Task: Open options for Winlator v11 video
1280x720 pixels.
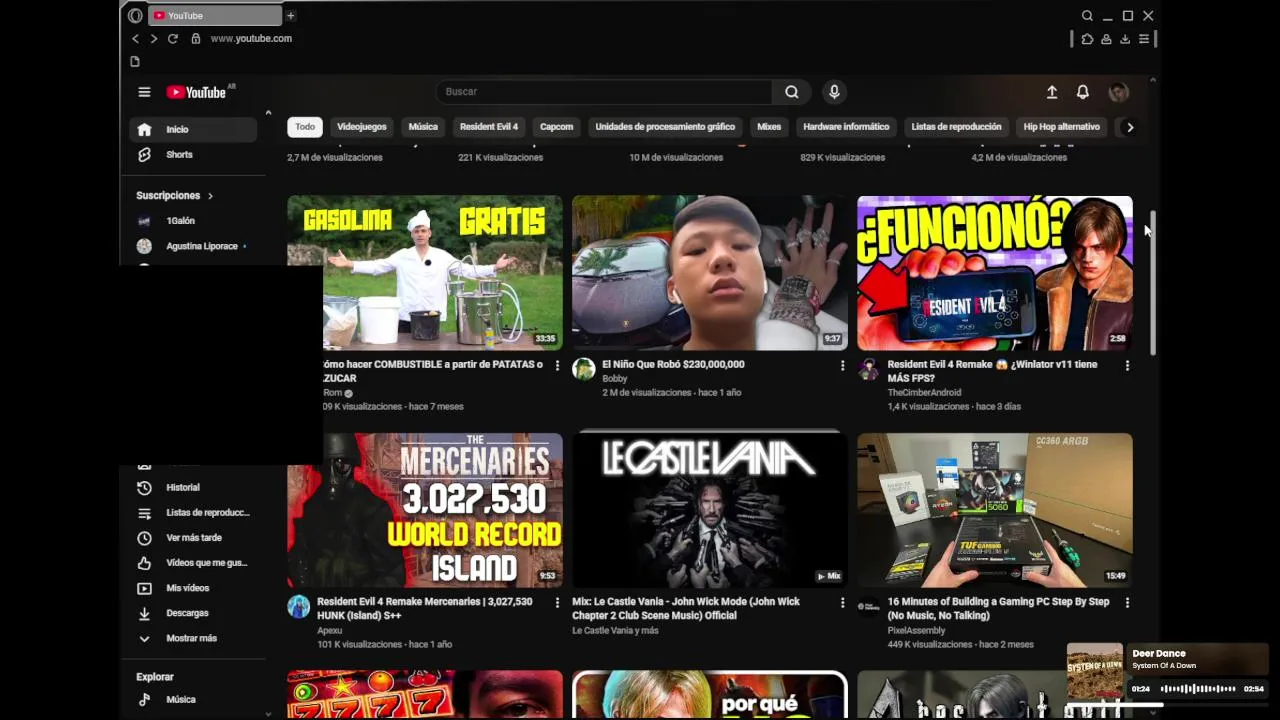Action: 1127,366
